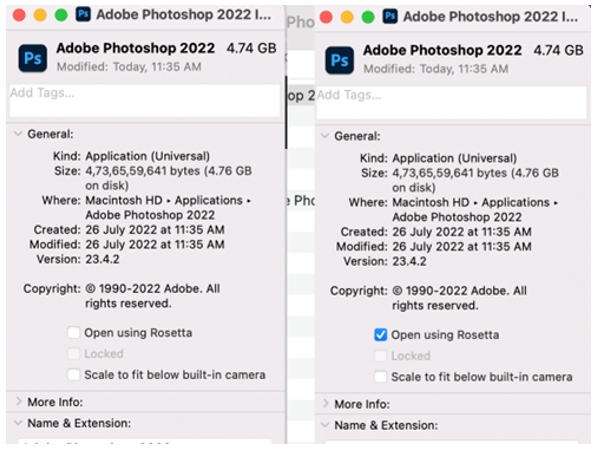Enable Scale to fit below camera in left window
Screen dimensions: 595x455
73,375
